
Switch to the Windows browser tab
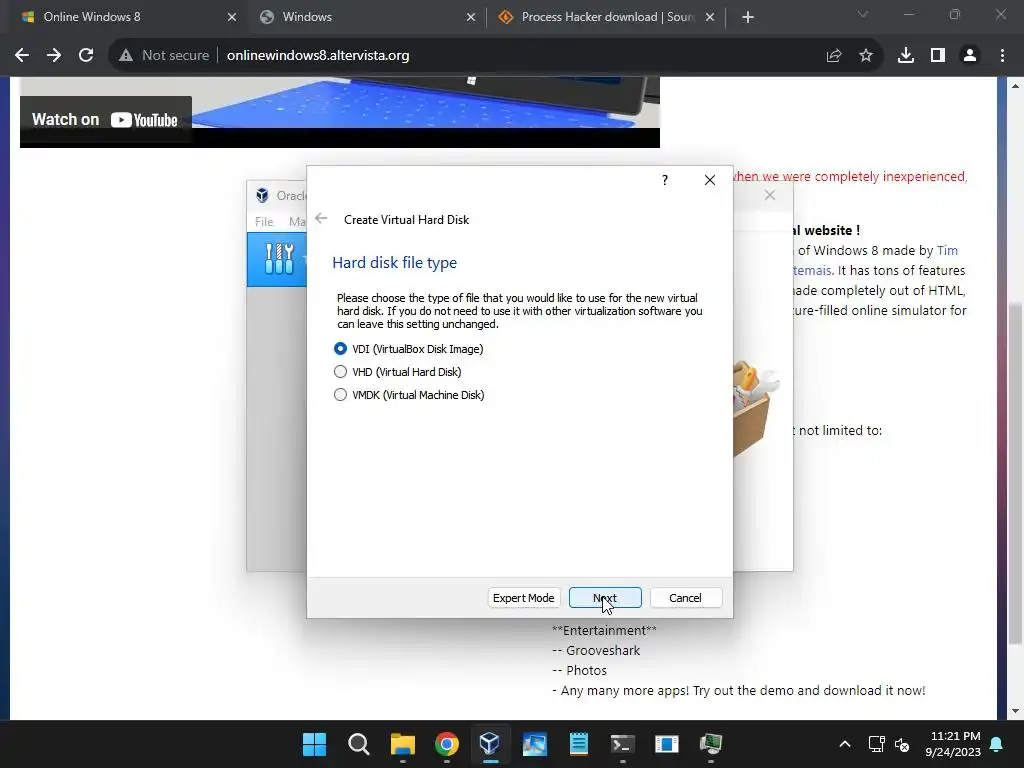click(x=366, y=17)
